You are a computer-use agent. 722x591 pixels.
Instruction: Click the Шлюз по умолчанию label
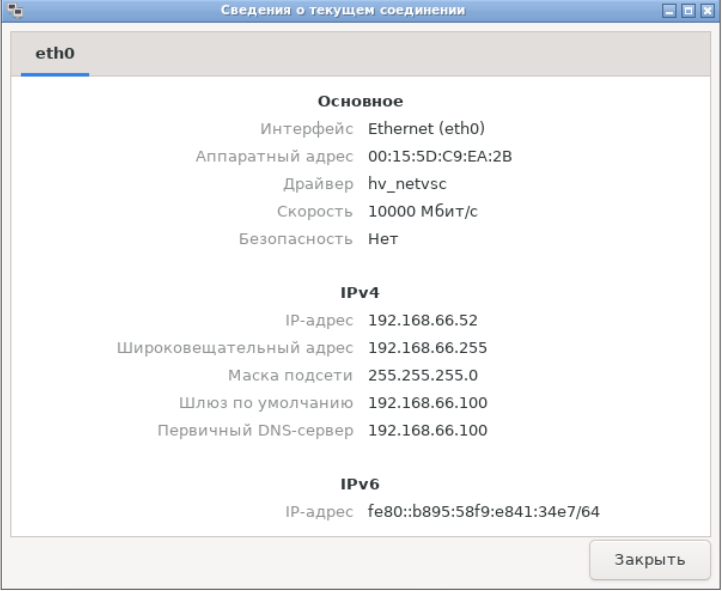point(257,403)
